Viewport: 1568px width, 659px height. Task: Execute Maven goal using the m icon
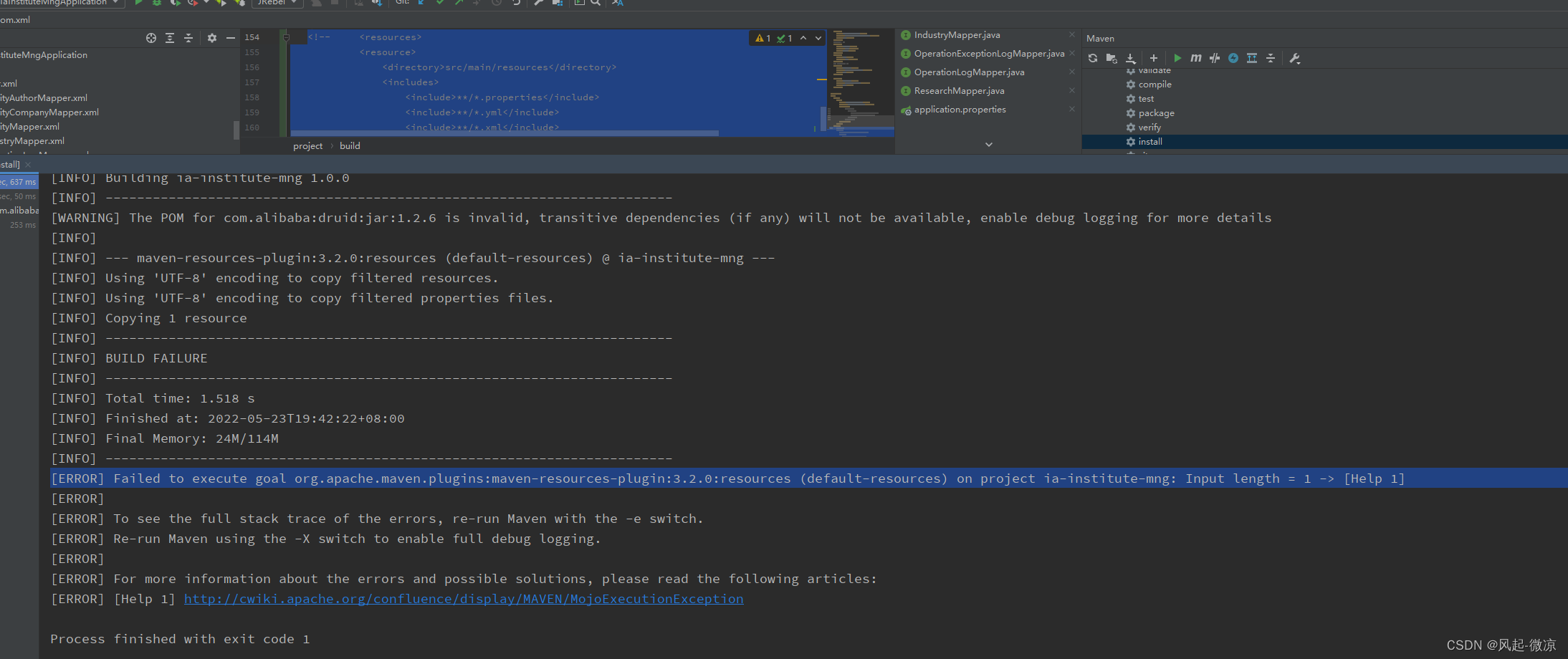(1195, 58)
